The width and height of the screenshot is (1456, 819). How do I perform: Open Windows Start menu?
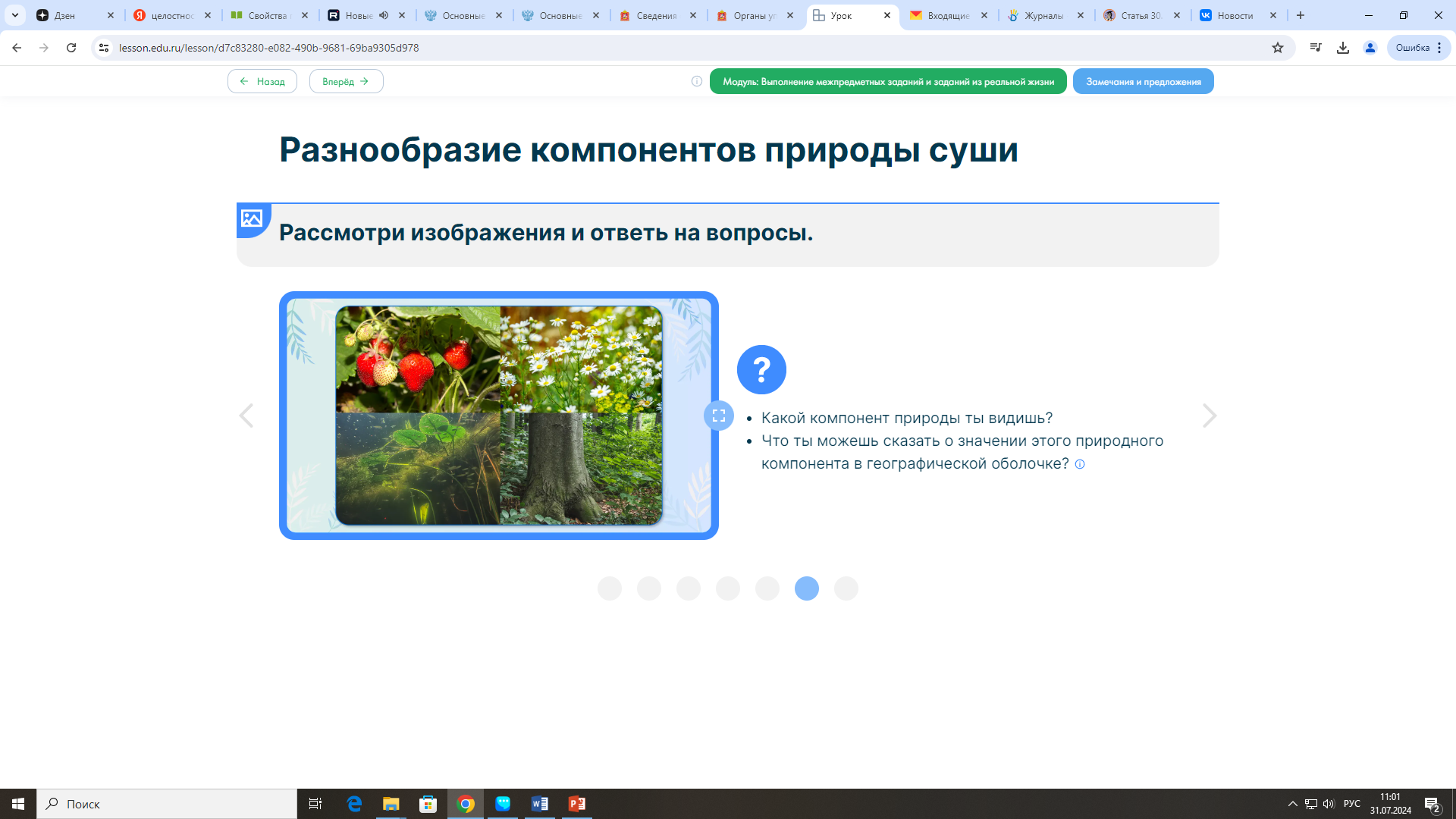coord(18,804)
